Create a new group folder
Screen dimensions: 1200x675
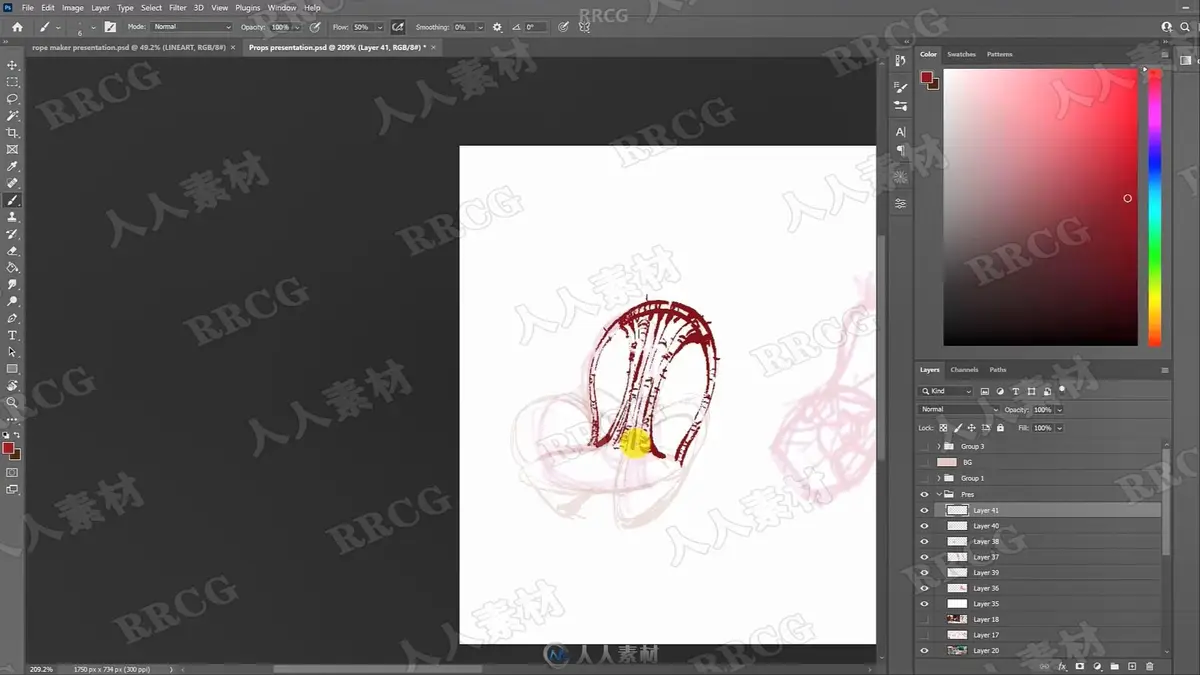[1115, 666]
